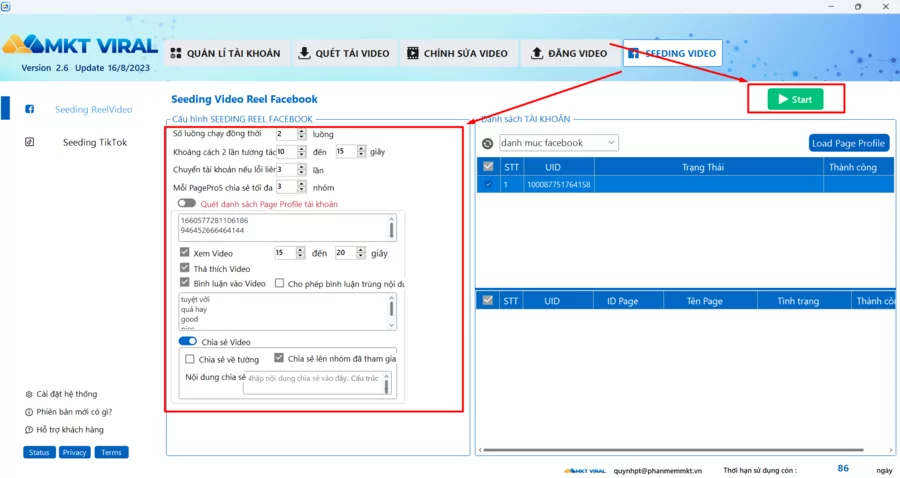Uncheck Chia sẻ lên nhóm đã tham gia

[x=279, y=357]
